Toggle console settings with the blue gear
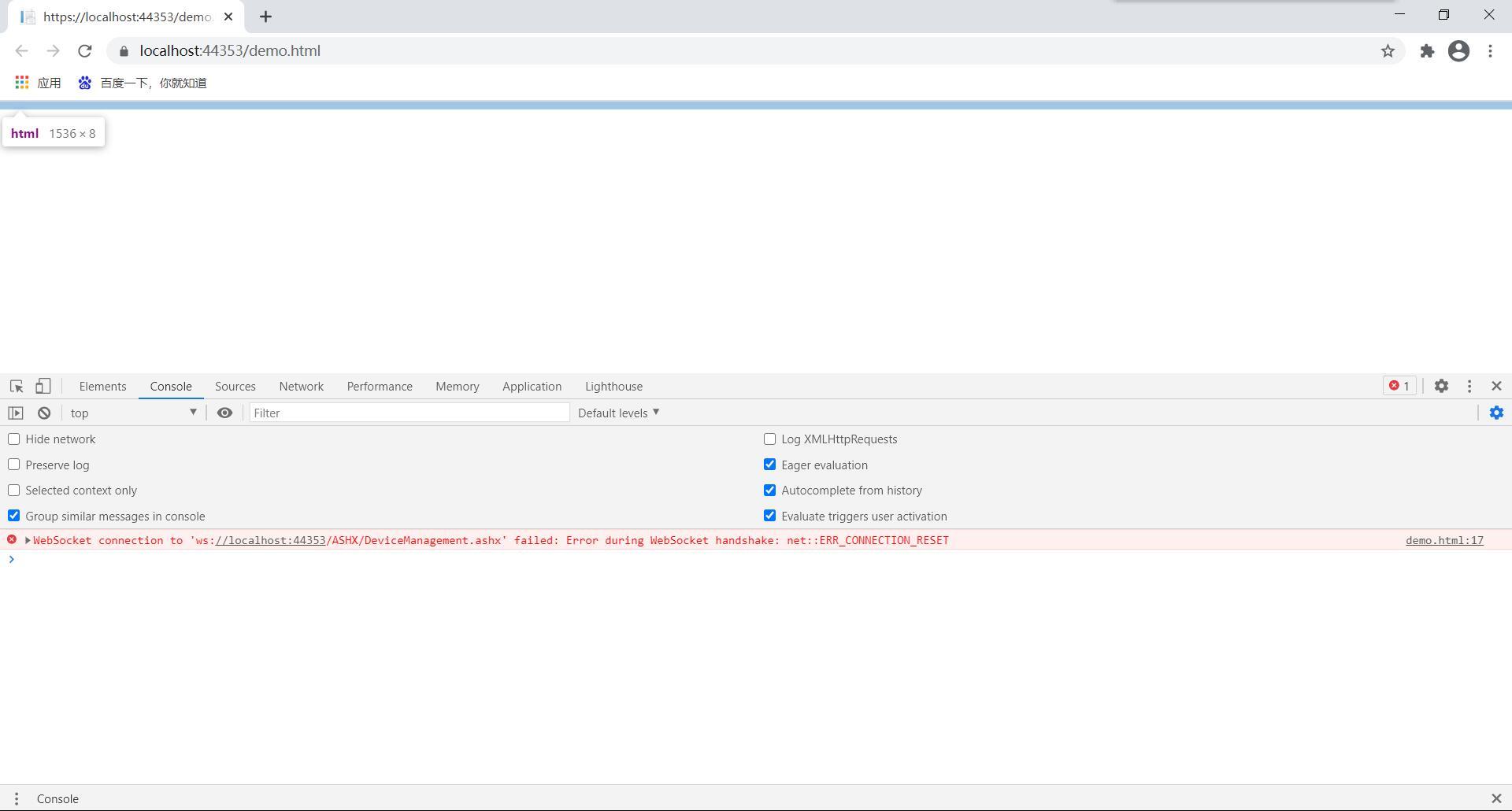This screenshot has width=1512, height=811. (x=1496, y=413)
